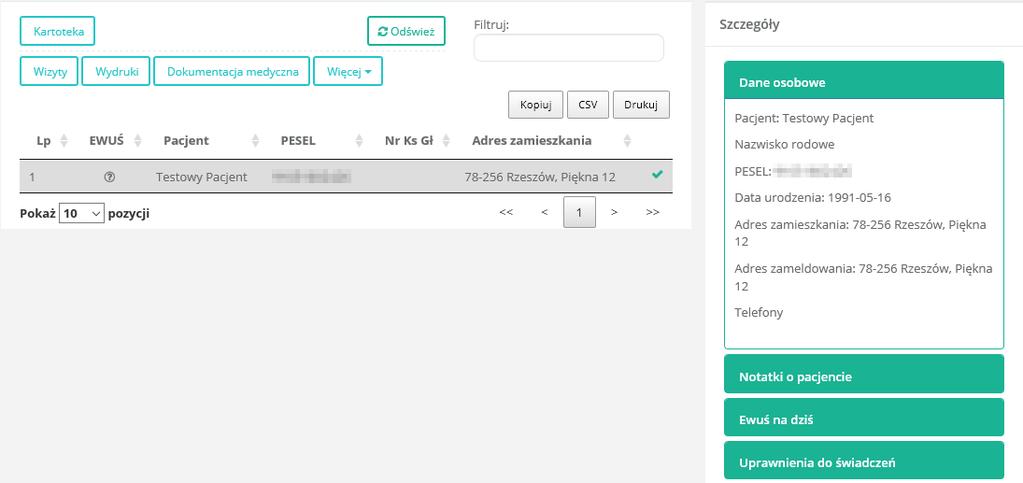Open the Wydruki section
The height and width of the screenshot is (483, 1023).
[x=116, y=72]
